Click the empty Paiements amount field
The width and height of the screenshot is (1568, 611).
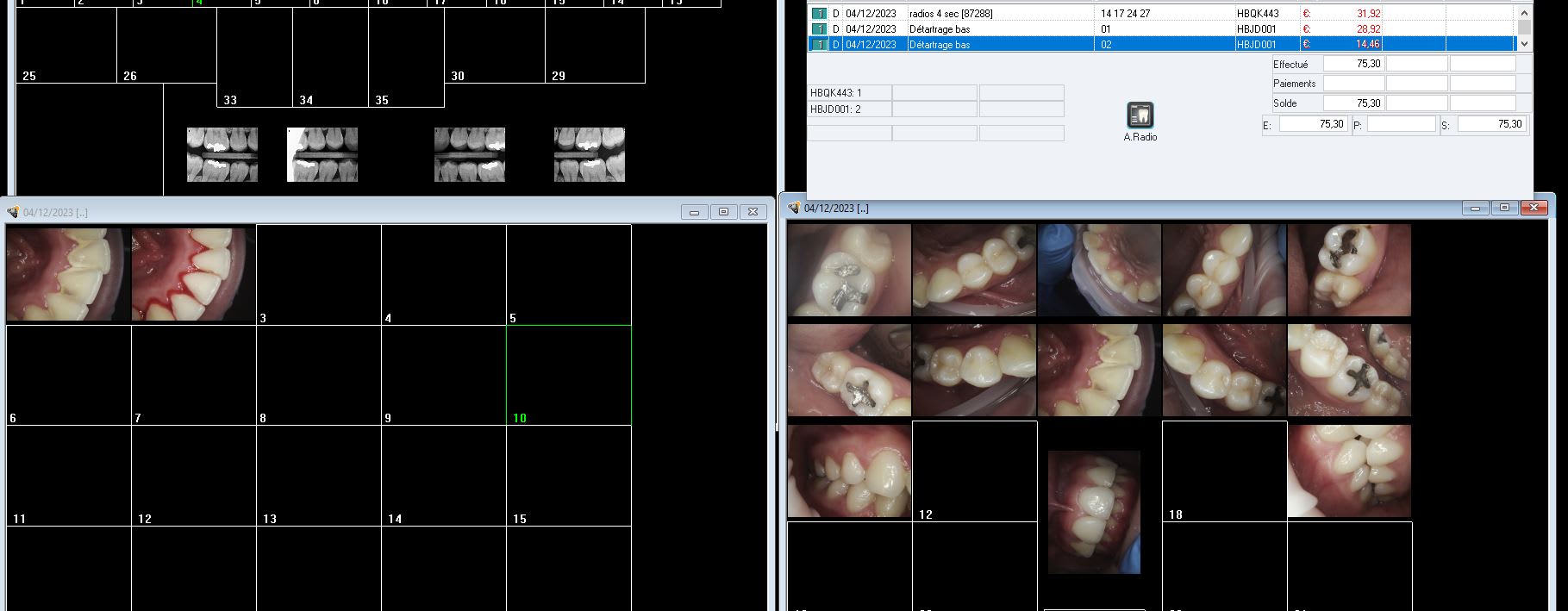1352,84
